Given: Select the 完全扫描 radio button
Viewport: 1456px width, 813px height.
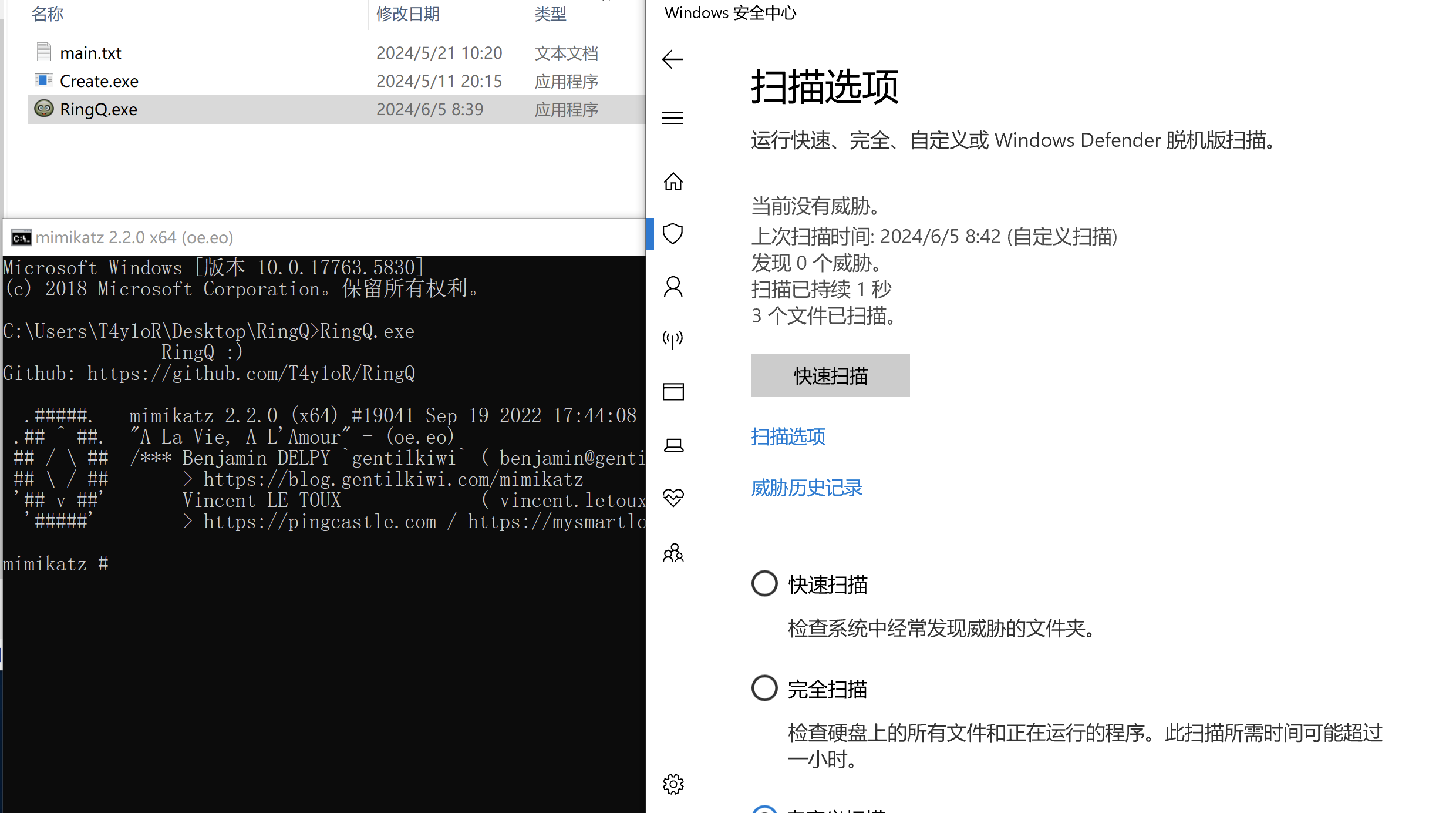Looking at the screenshot, I should [764, 688].
